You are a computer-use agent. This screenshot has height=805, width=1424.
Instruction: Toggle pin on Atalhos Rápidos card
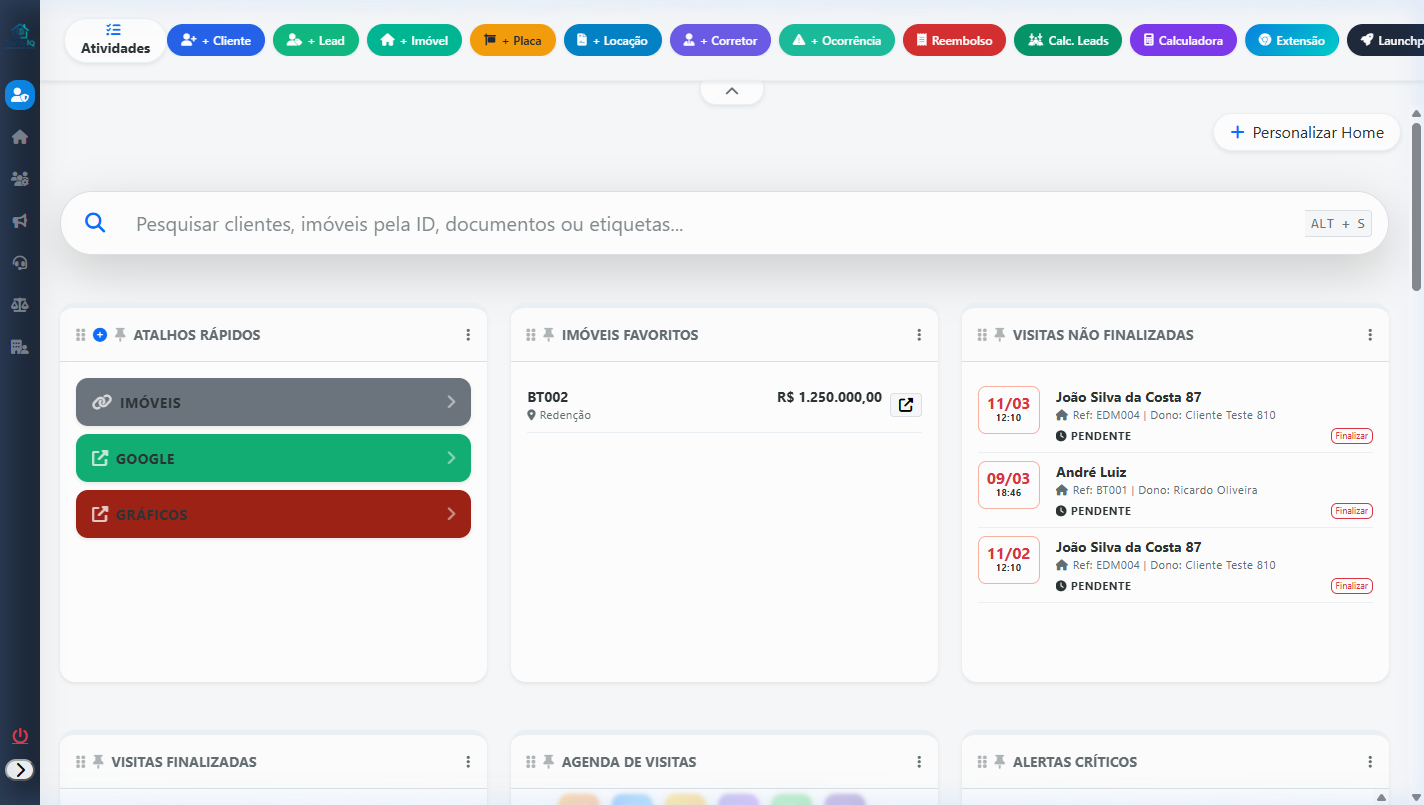(x=120, y=335)
